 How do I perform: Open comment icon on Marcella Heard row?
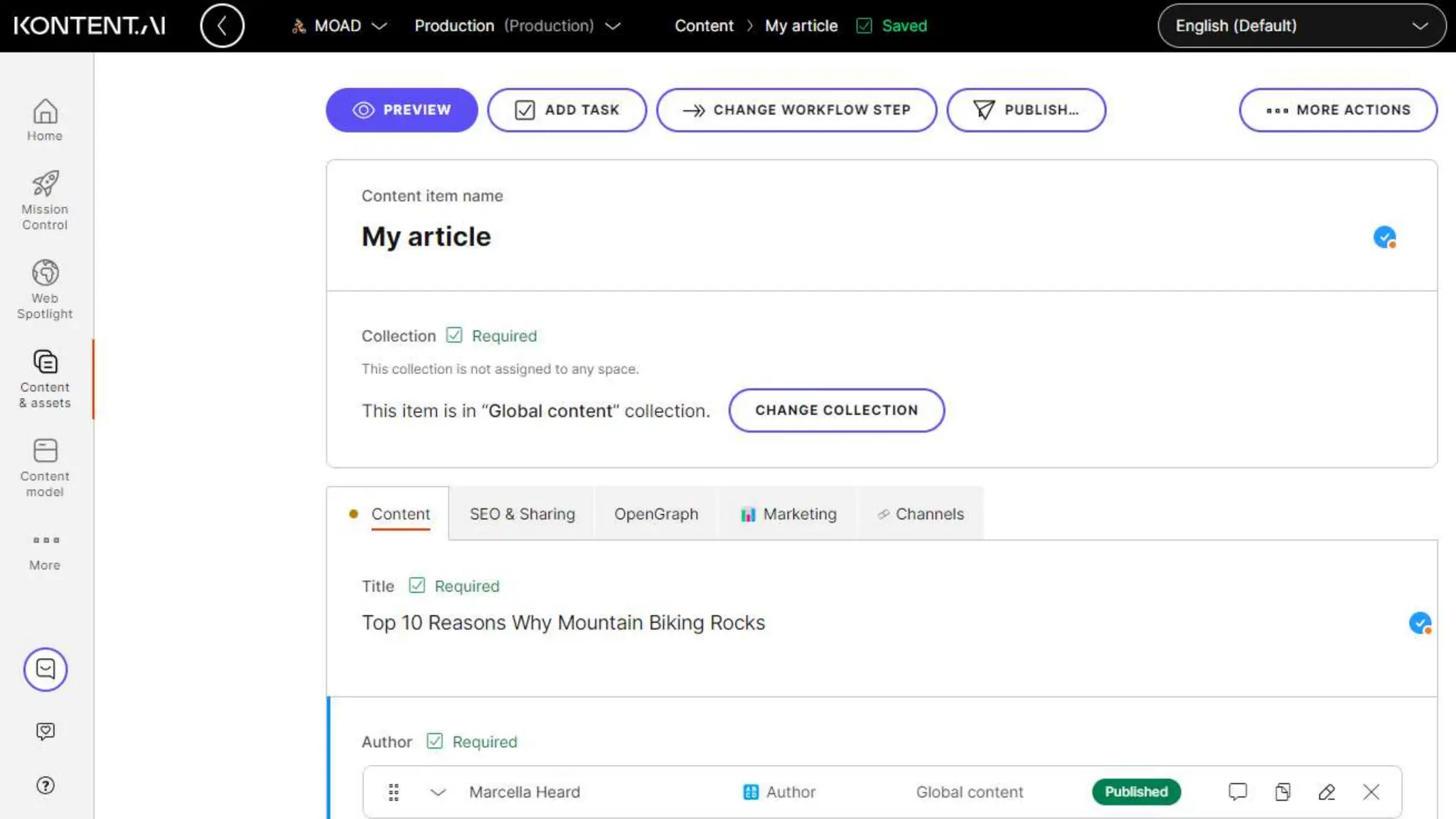(1237, 791)
